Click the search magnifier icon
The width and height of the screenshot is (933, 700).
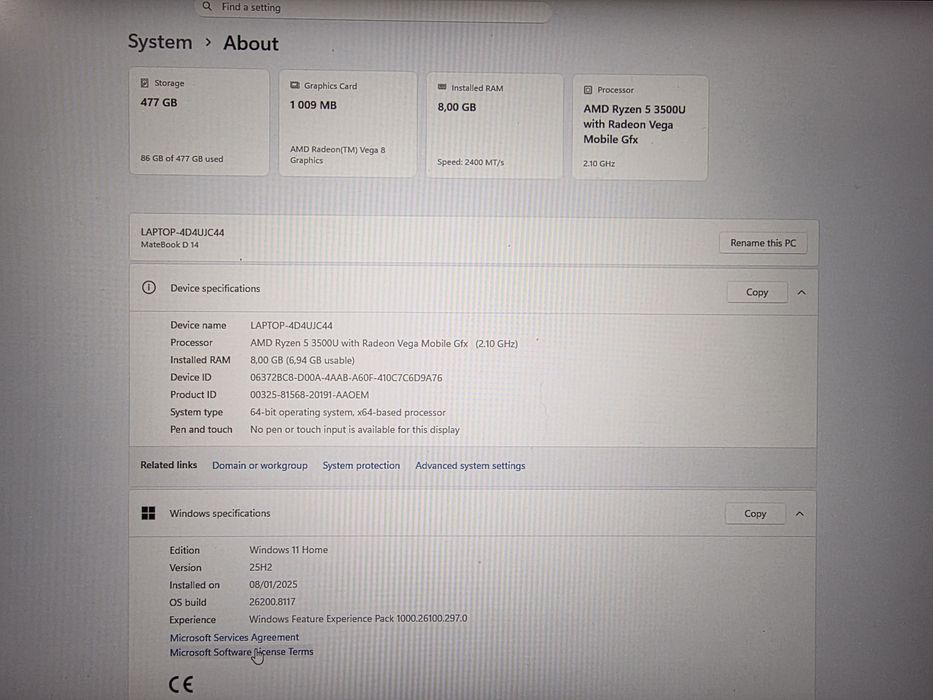[207, 7]
